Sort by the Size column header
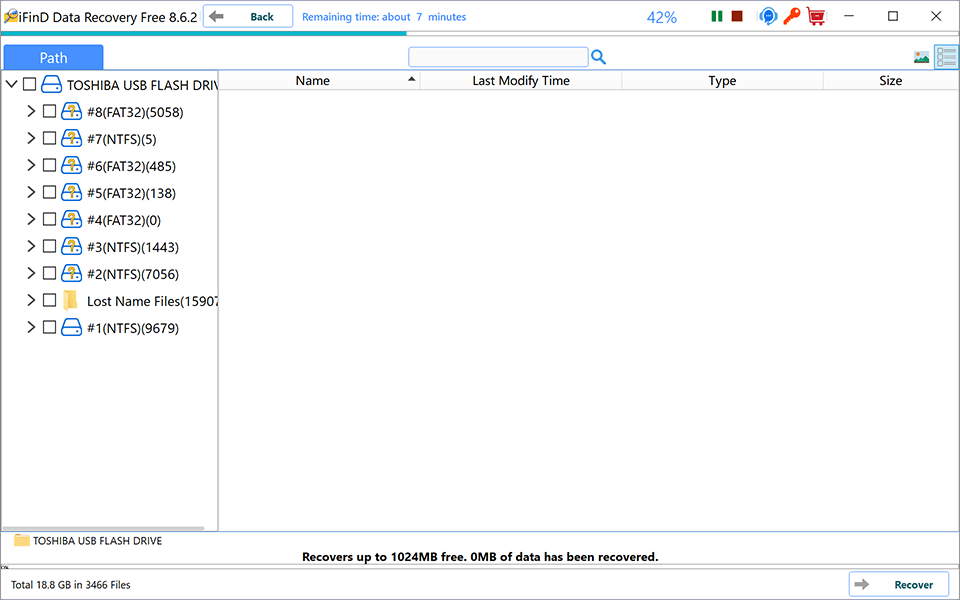960x600 pixels. [891, 81]
